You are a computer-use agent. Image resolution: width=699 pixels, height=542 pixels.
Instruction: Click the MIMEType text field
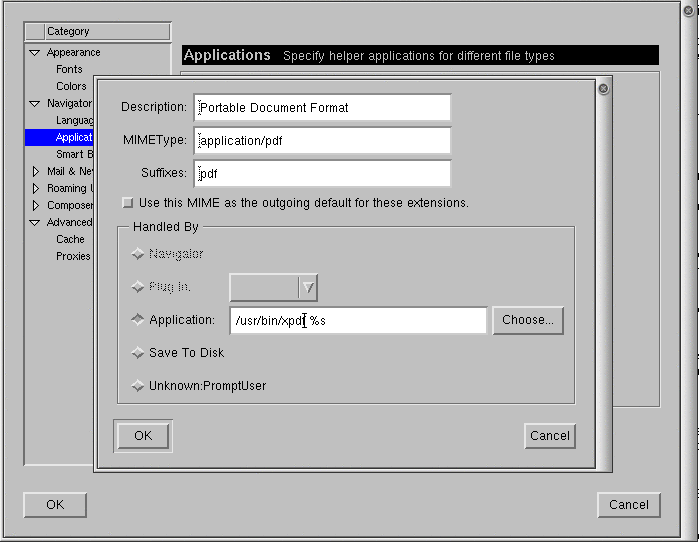coord(323,141)
